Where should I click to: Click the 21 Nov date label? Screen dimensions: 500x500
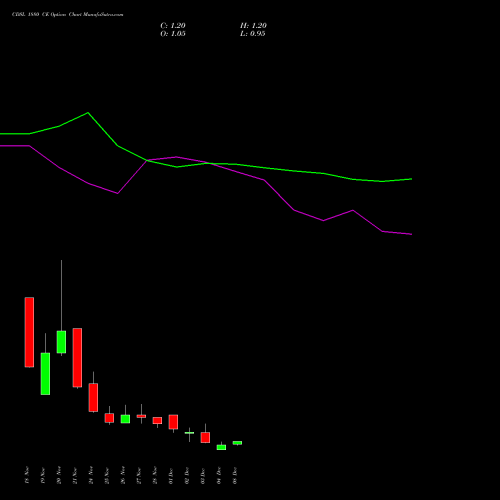(x=75, y=475)
